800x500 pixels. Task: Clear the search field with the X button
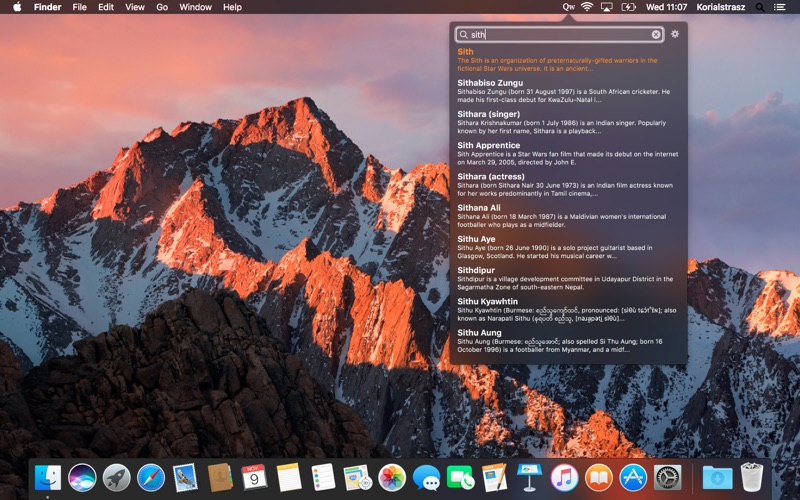[x=656, y=34]
